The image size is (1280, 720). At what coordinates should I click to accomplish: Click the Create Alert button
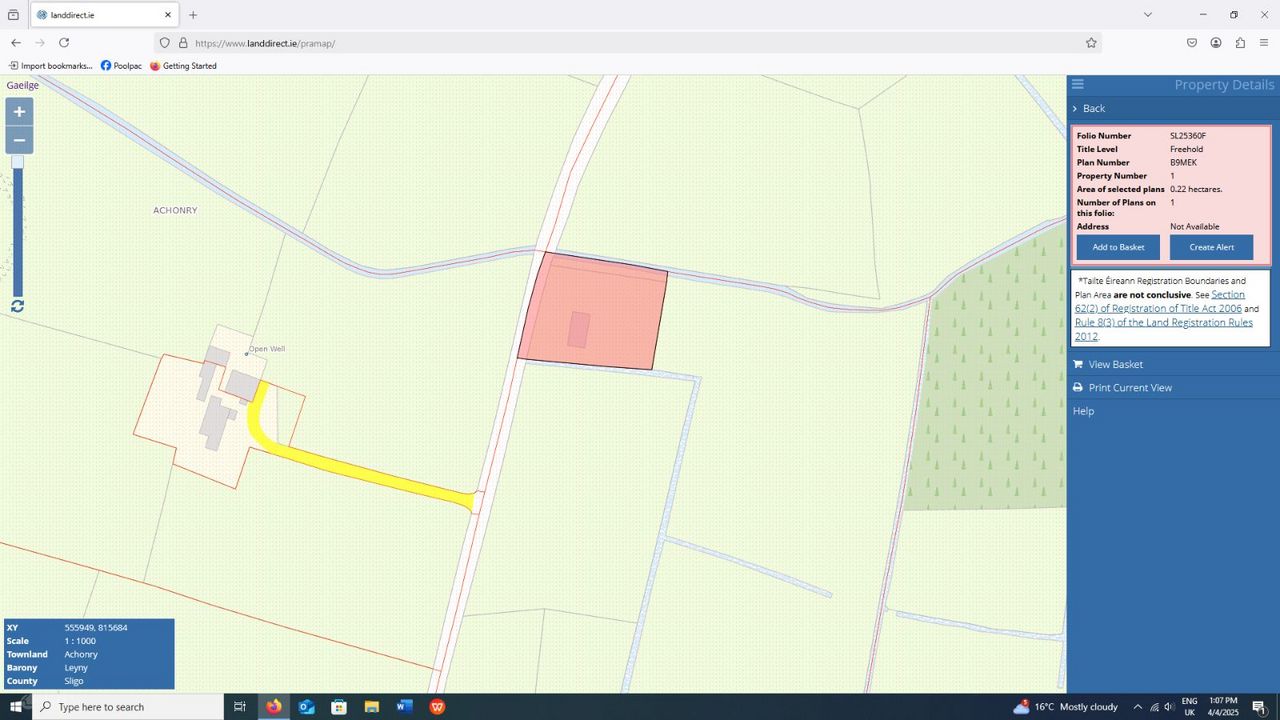[1211, 247]
